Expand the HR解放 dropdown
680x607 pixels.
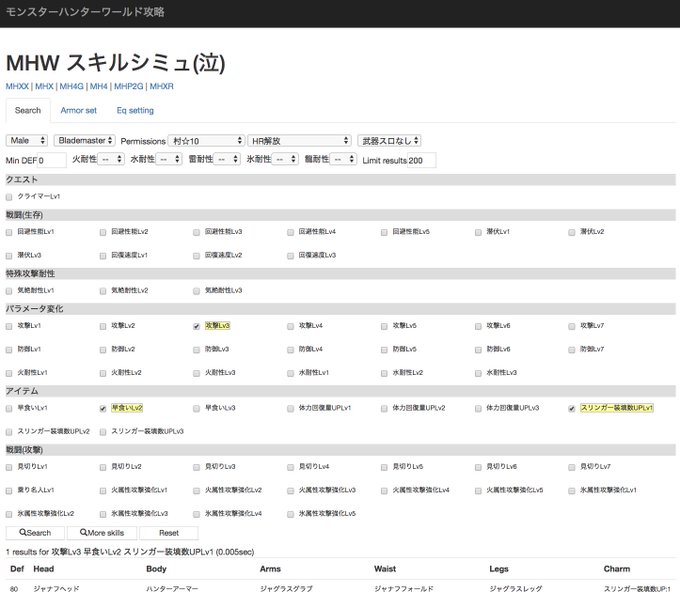tap(299, 141)
